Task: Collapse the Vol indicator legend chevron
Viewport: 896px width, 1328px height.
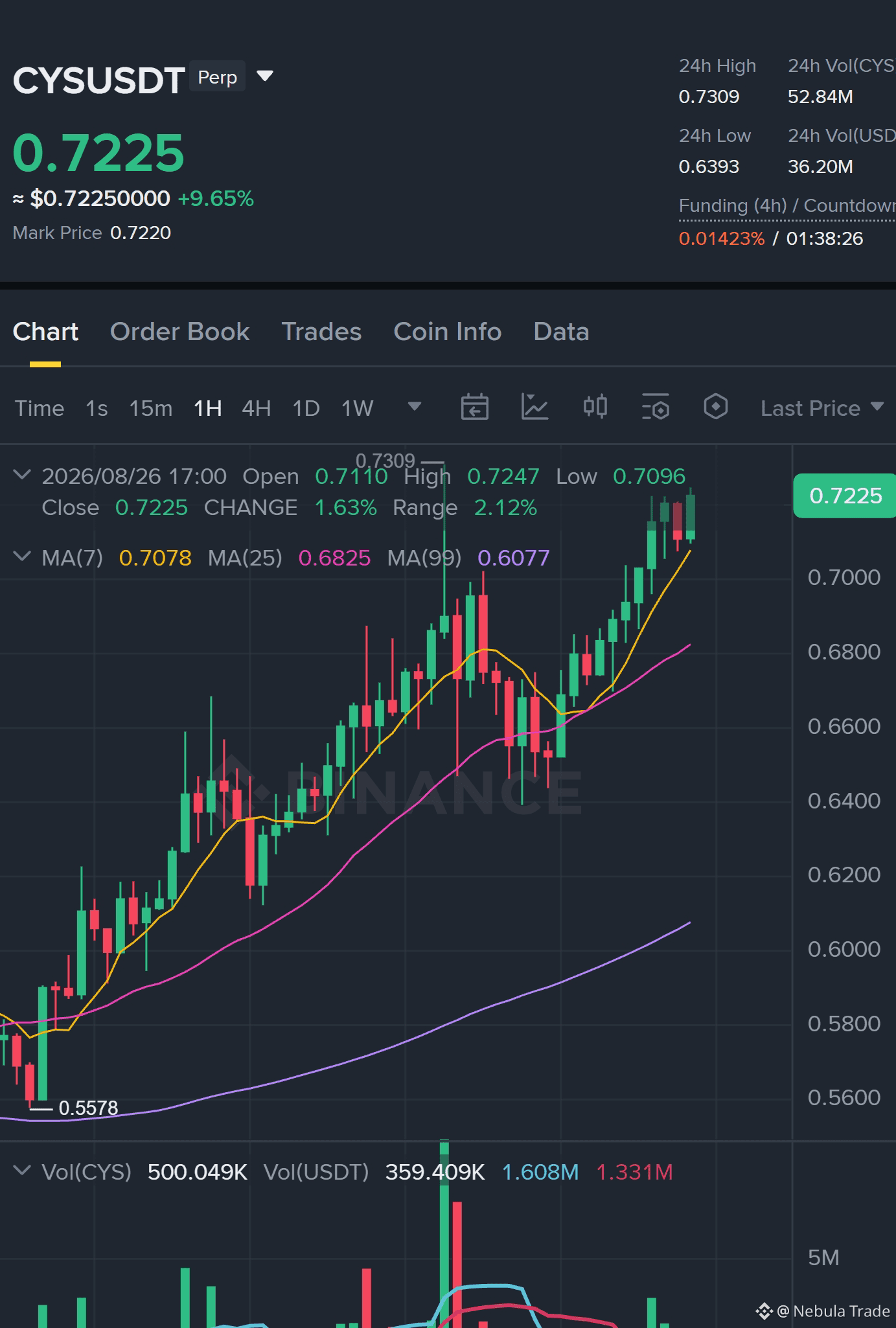Action: pyautogui.click(x=22, y=1171)
